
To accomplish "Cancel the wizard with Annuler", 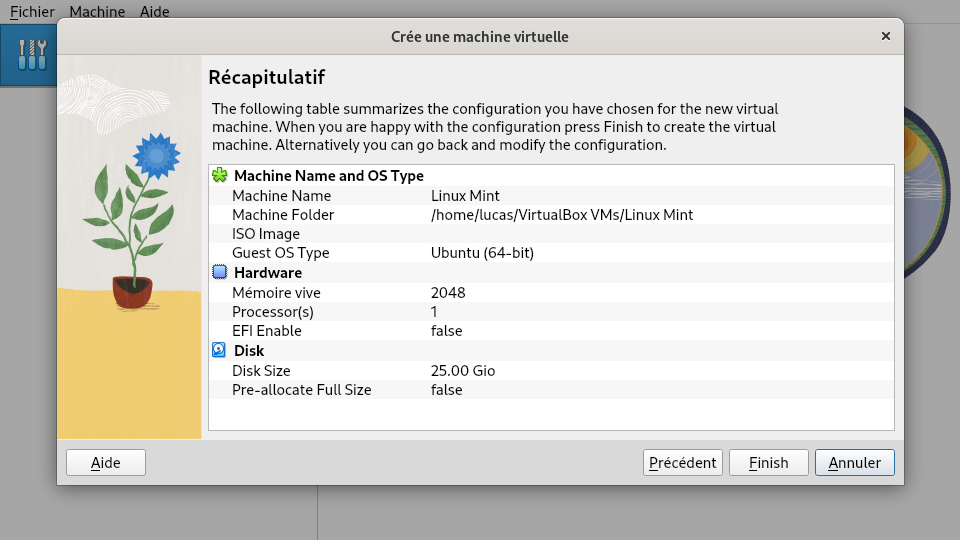I will click(x=855, y=463).
